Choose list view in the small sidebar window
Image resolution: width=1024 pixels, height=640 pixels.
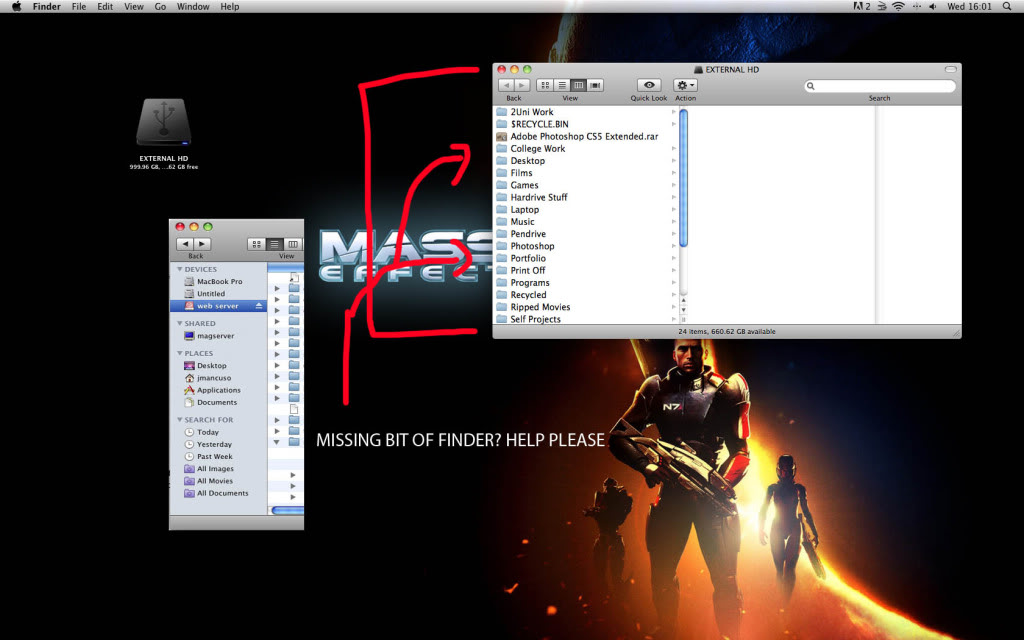tap(274, 244)
